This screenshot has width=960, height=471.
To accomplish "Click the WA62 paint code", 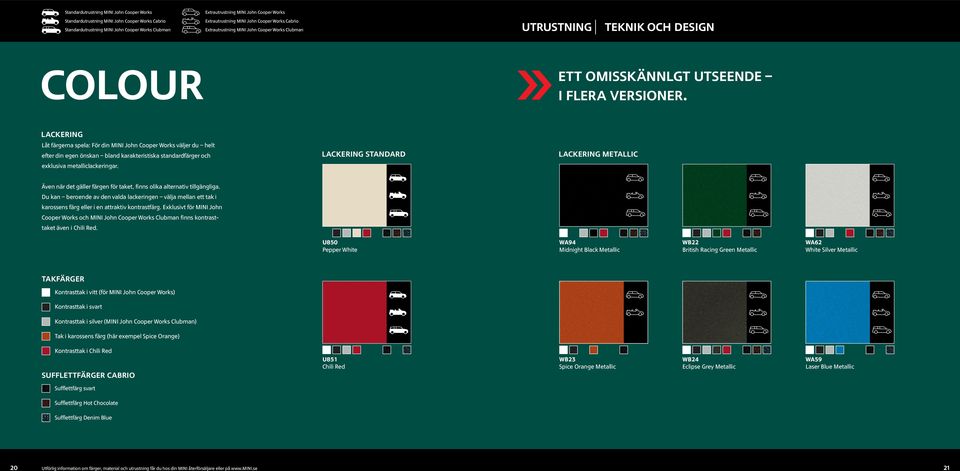I will [x=814, y=243].
